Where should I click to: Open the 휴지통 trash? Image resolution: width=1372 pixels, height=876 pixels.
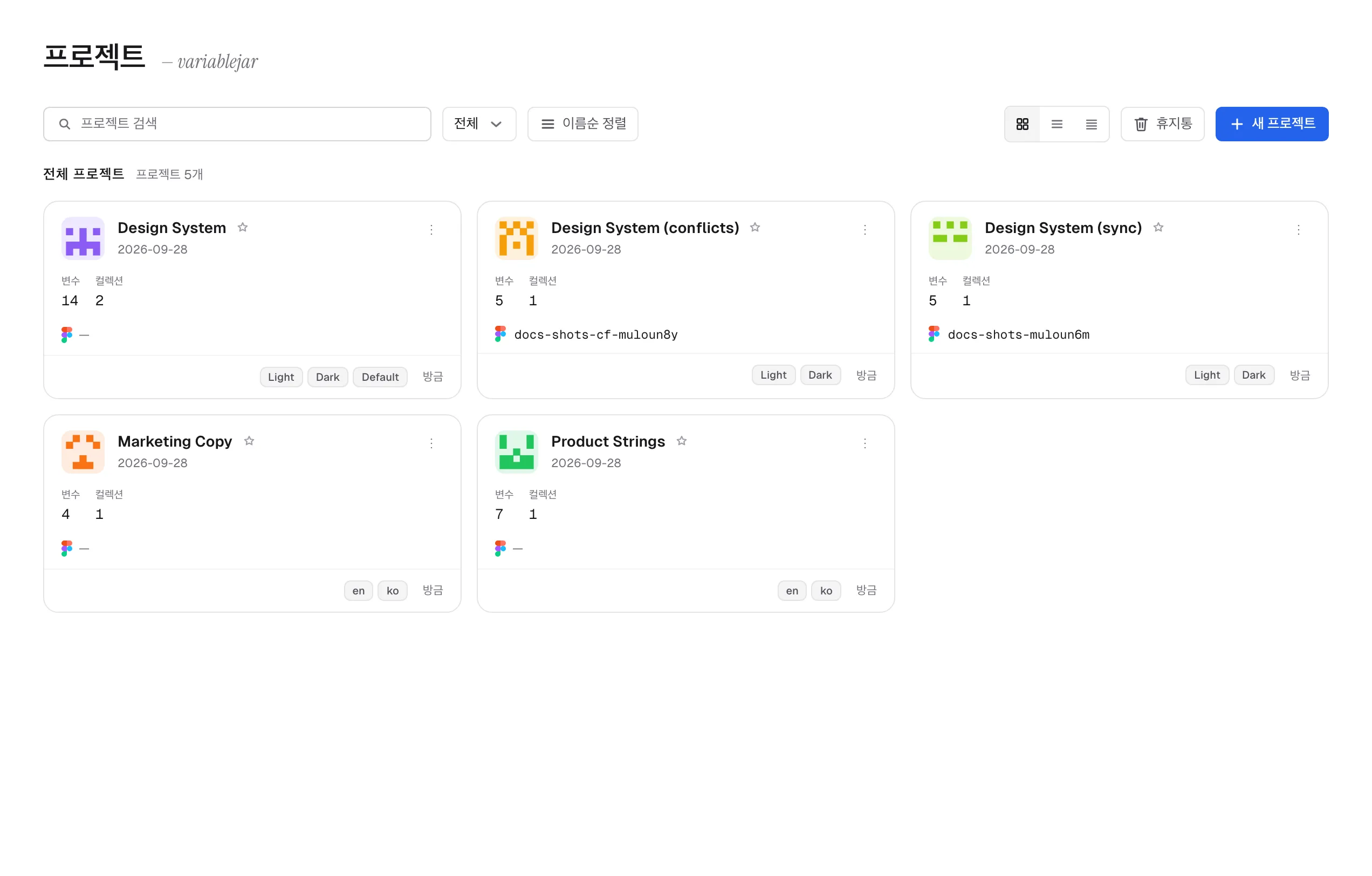1162,124
